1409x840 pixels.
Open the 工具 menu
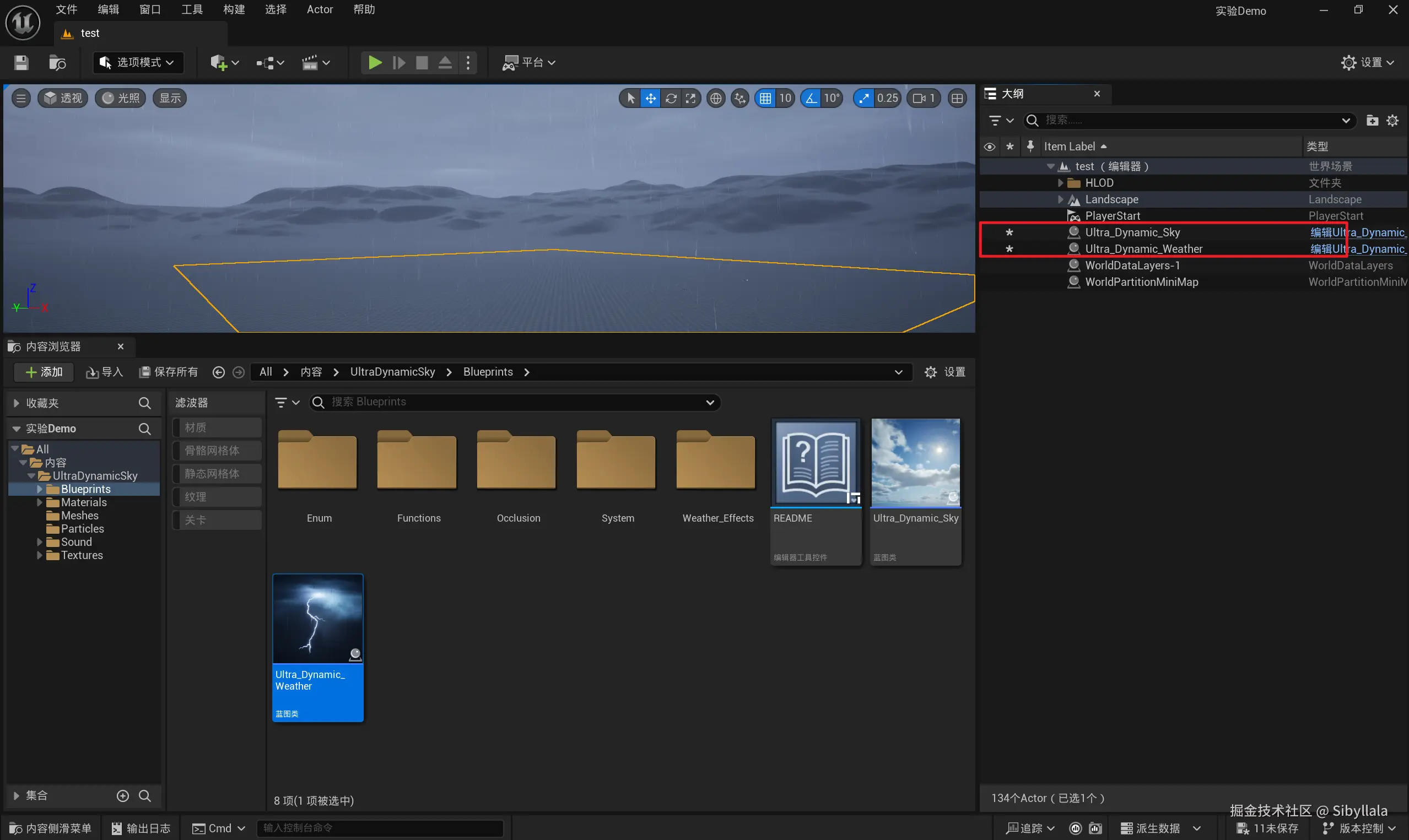pos(192,9)
